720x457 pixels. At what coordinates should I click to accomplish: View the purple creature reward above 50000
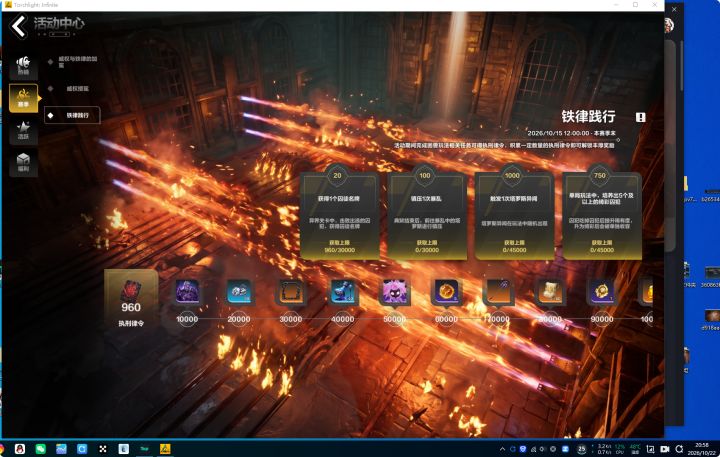click(394, 292)
